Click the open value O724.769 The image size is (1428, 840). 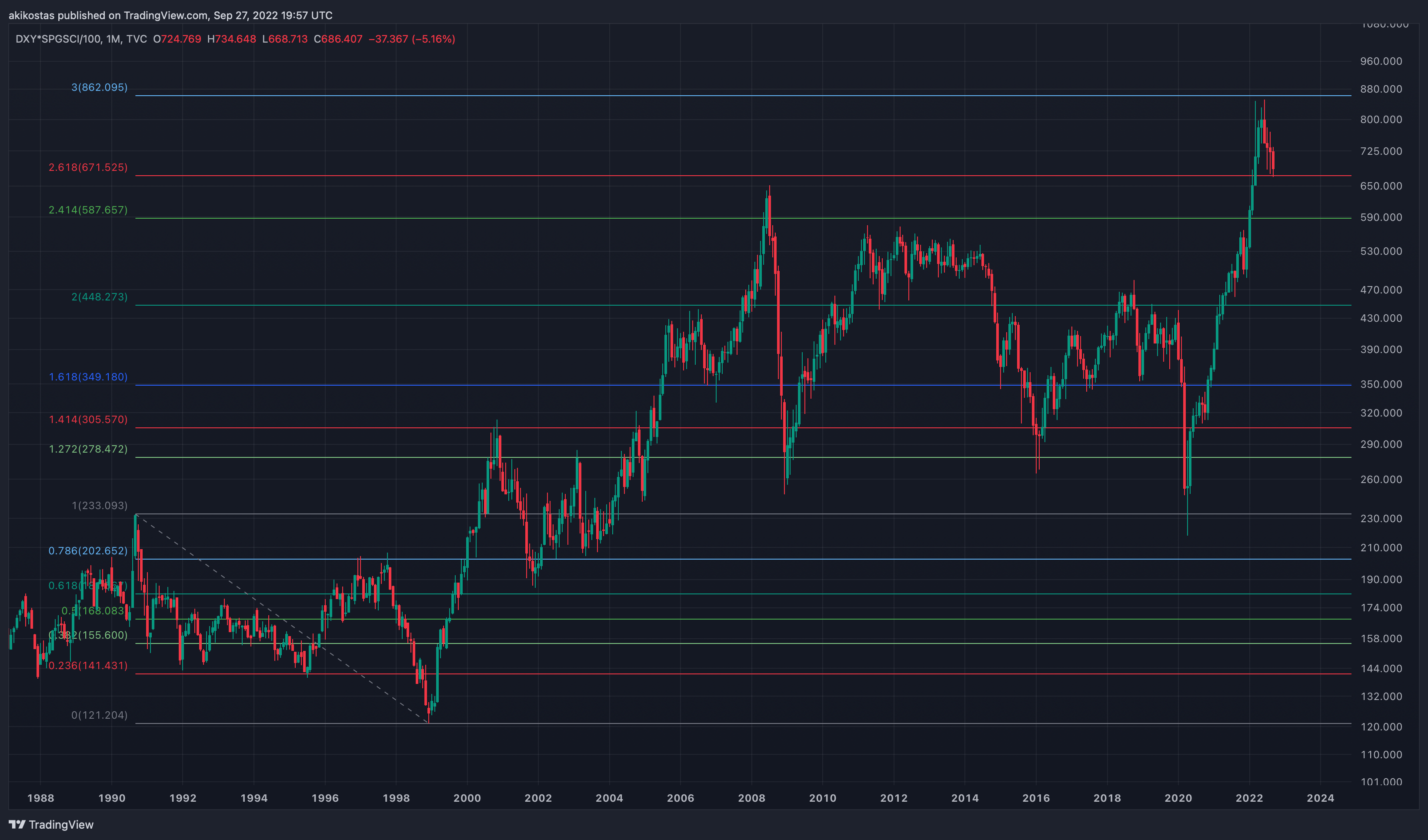click(x=177, y=39)
